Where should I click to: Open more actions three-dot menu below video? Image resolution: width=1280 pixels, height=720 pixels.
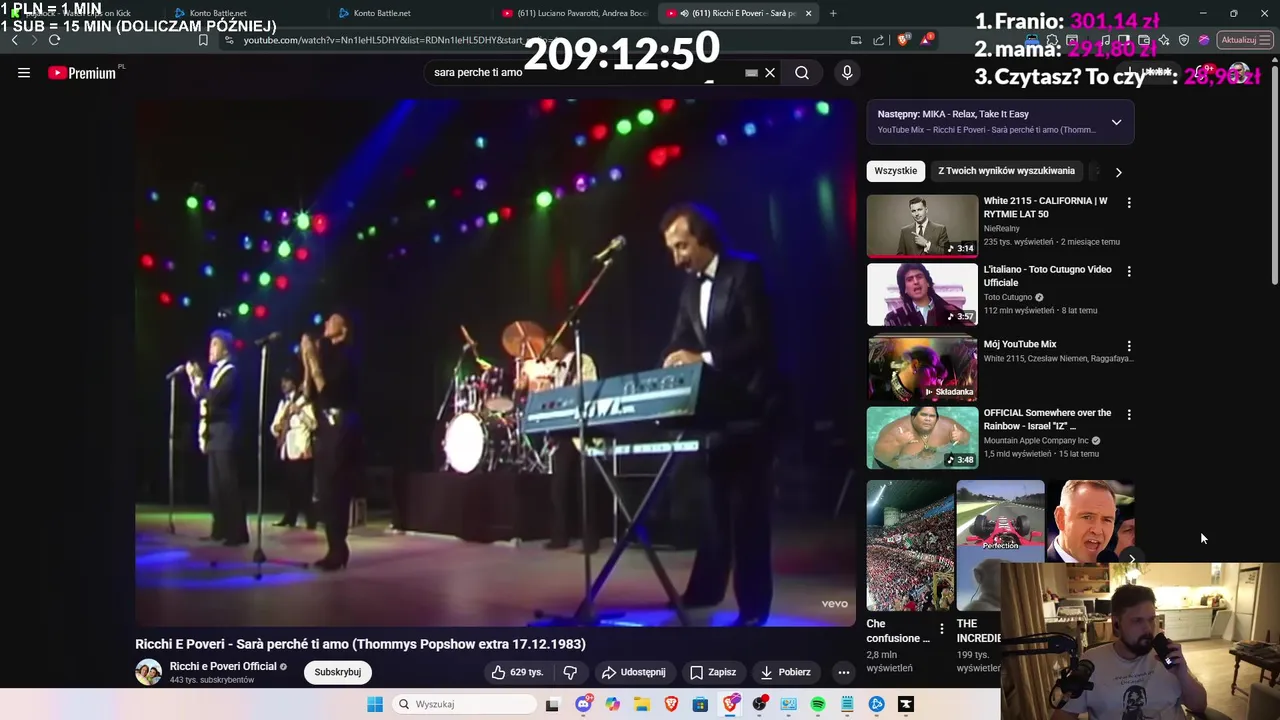[844, 672]
